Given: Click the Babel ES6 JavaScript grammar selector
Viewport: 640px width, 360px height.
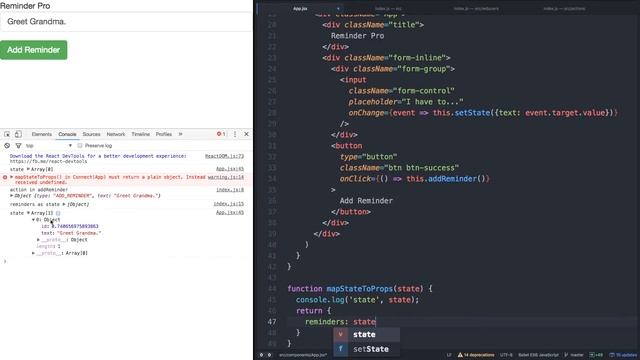Looking at the screenshot, I should point(538,355).
